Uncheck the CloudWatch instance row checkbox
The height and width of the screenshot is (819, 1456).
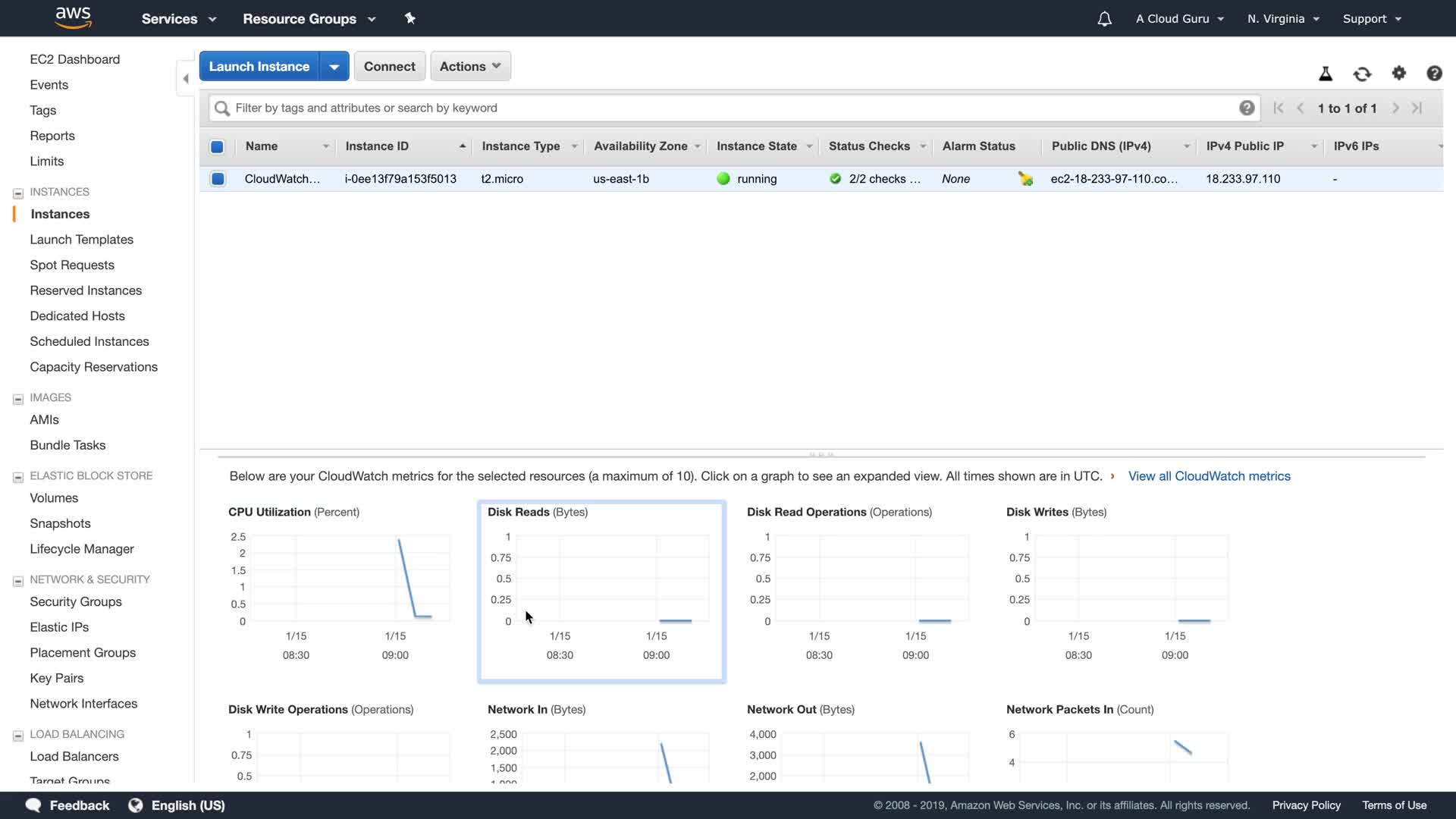click(218, 179)
